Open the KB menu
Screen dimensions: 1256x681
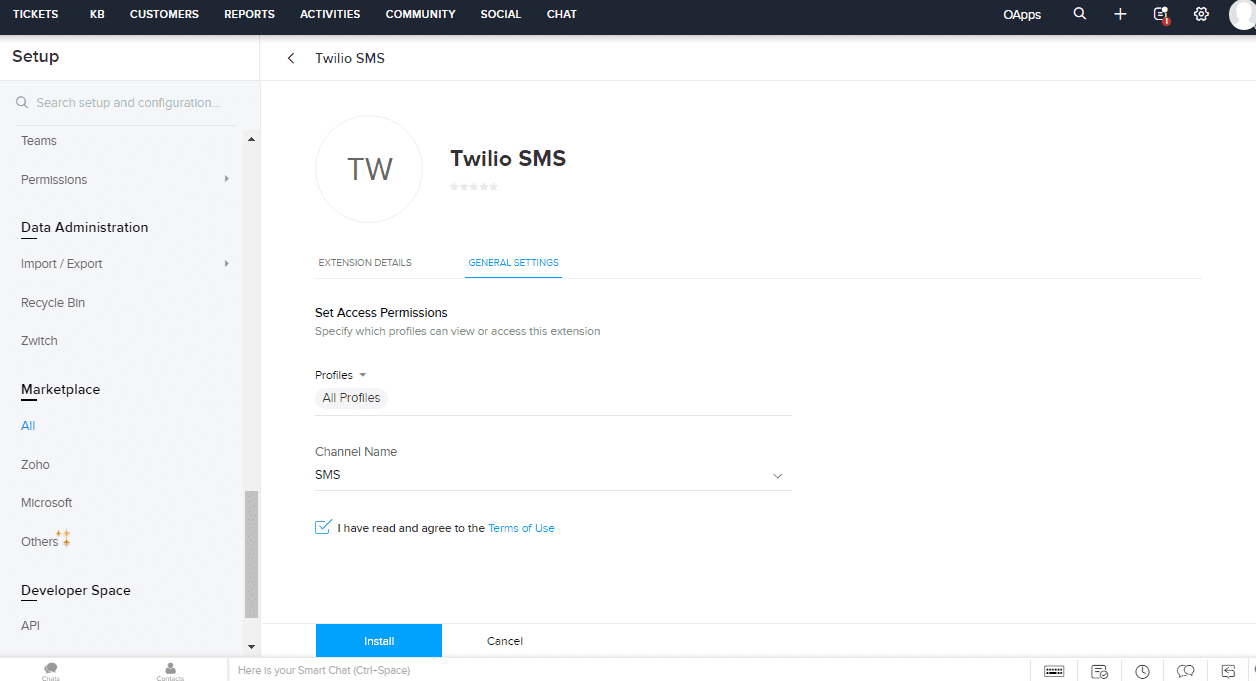pyautogui.click(x=97, y=14)
